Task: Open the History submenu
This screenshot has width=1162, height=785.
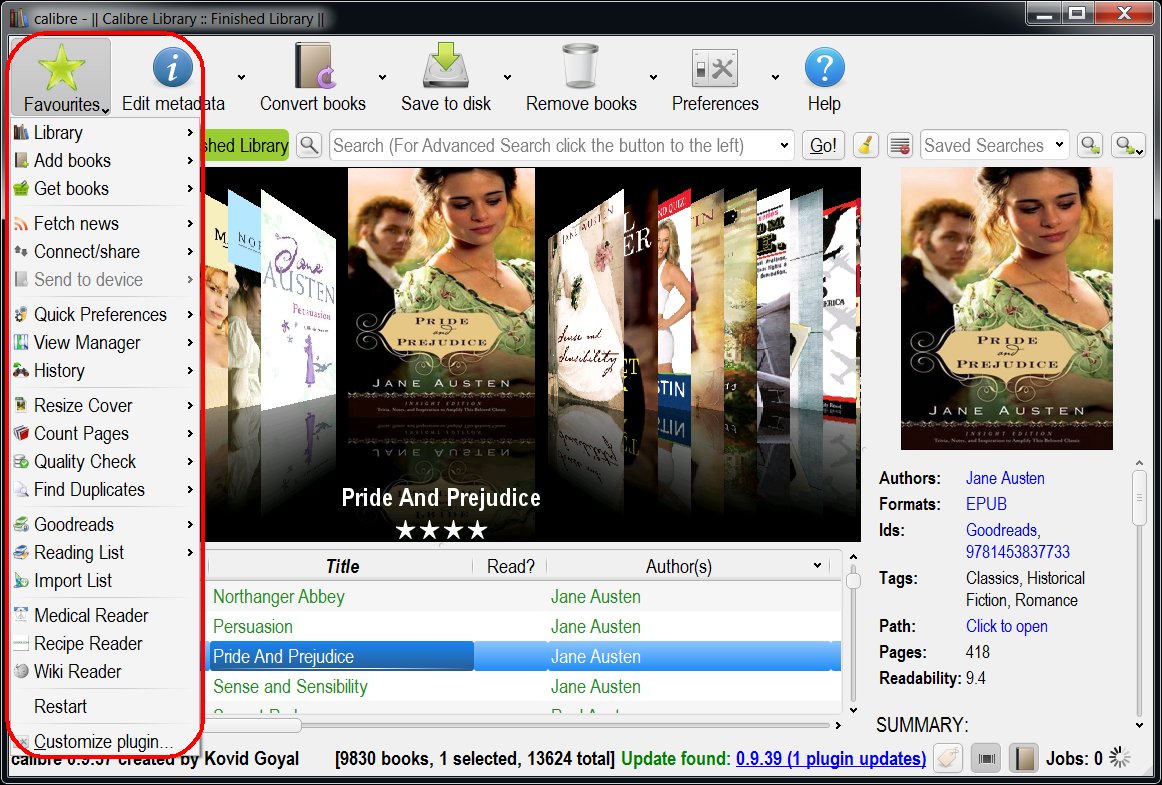Action: [104, 371]
